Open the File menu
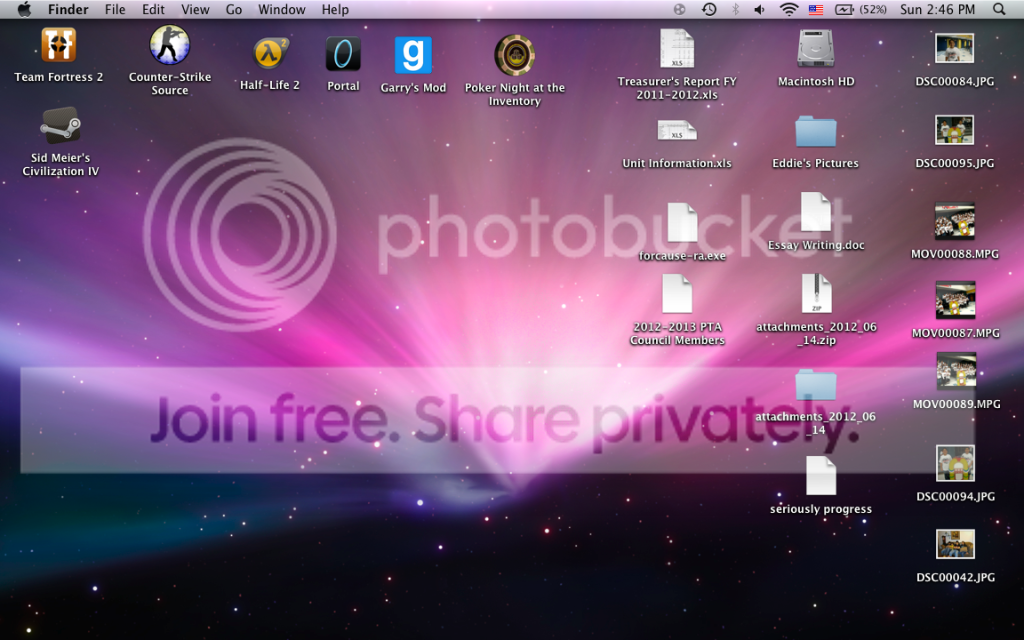This screenshot has height=640, width=1024. 115,9
